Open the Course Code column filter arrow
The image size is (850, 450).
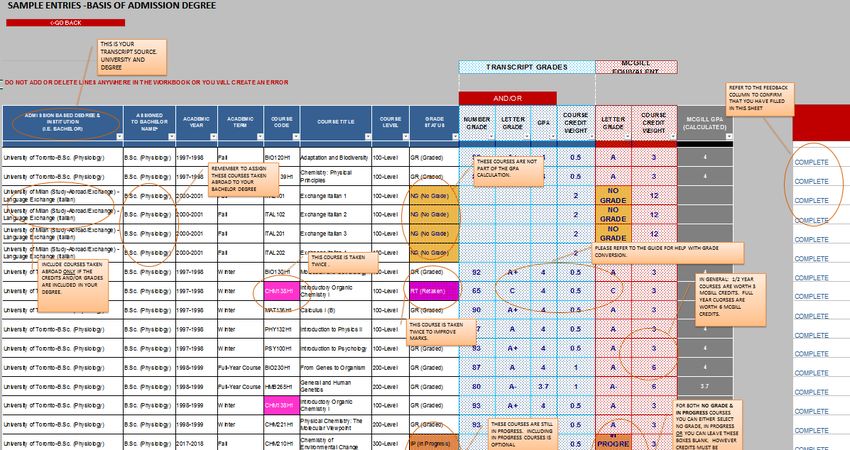(x=295, y=137)
